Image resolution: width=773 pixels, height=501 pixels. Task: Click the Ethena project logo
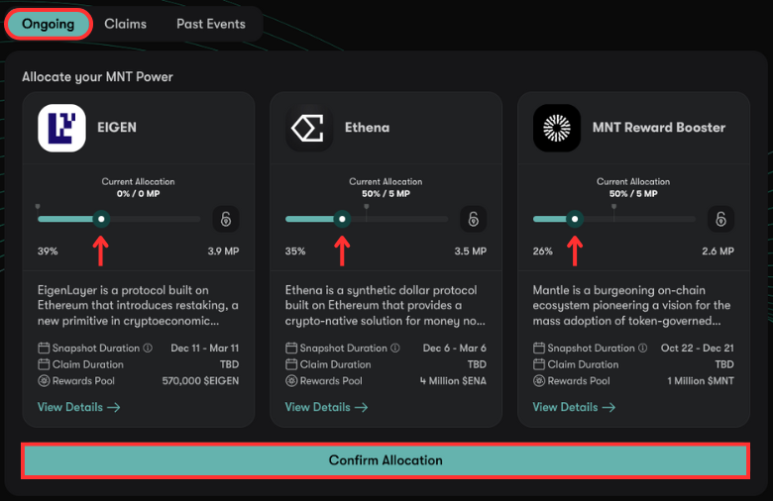click(x=309, y=128)
